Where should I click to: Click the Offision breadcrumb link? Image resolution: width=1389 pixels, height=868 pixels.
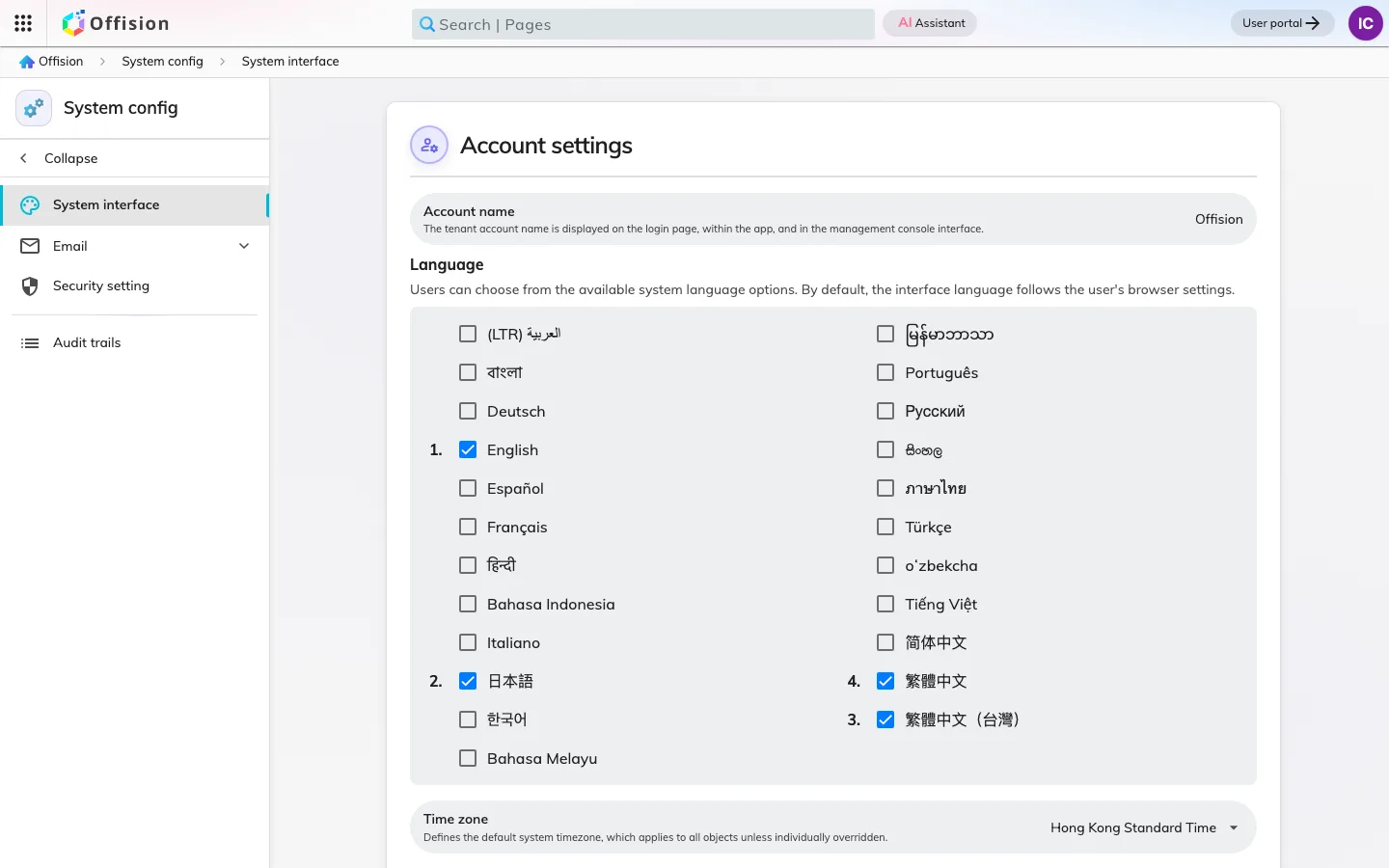pyautogui.click(x=61, y=62)
